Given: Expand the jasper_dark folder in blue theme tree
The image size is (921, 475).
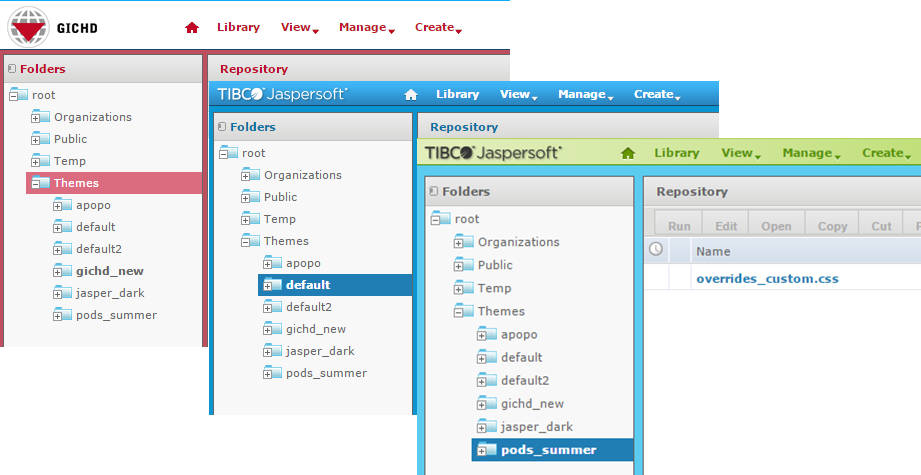Looking at the screenshot, I should point(268,351).
